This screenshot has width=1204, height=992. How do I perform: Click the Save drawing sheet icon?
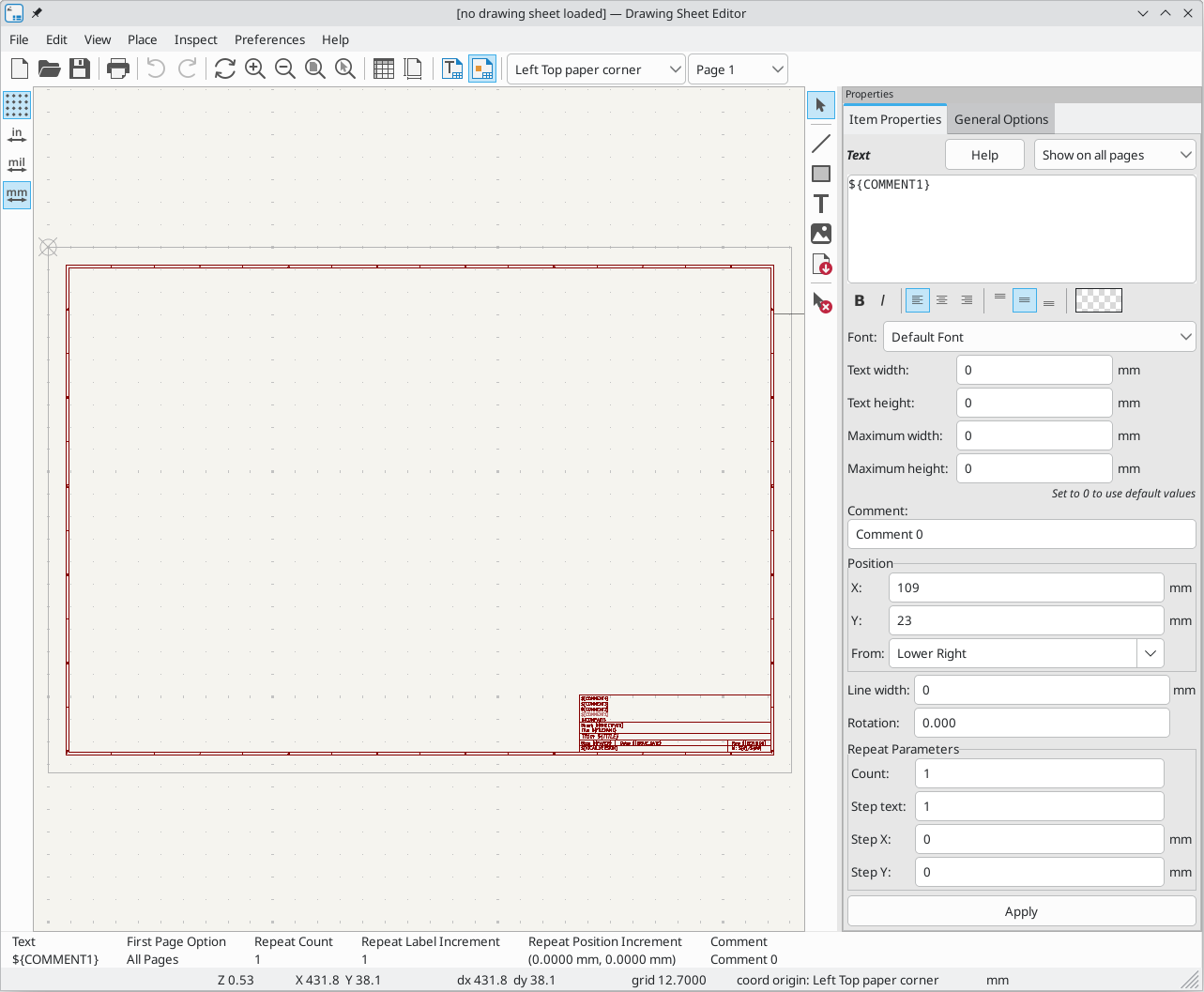(x=80, y=69)
